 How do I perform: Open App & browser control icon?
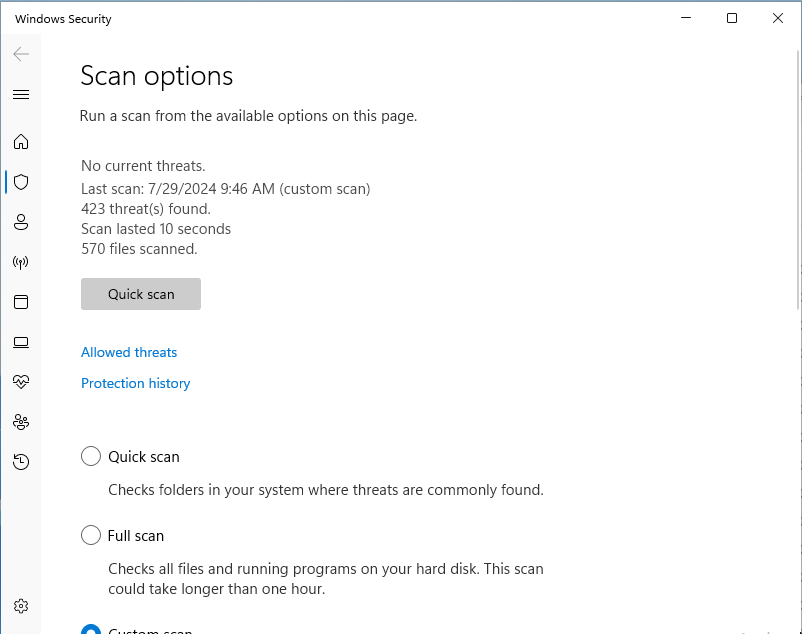pos(21,302)
